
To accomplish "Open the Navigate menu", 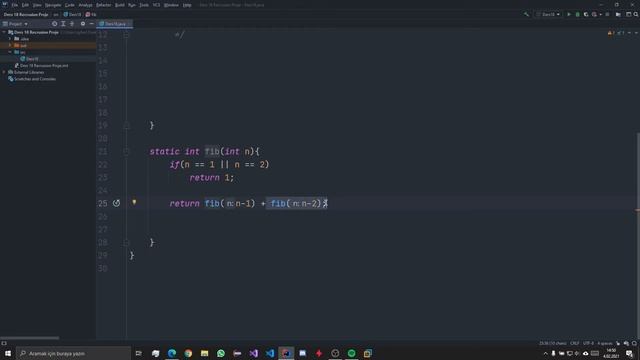I will pyautogui.click(x=53, y=5).
